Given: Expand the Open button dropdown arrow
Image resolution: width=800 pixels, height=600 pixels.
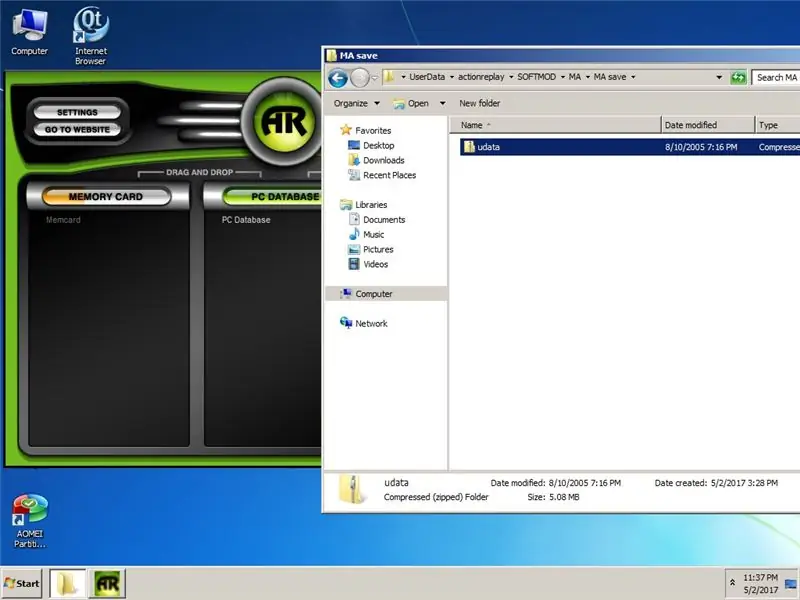Looking at the screenshot, I should coord(442,104).
